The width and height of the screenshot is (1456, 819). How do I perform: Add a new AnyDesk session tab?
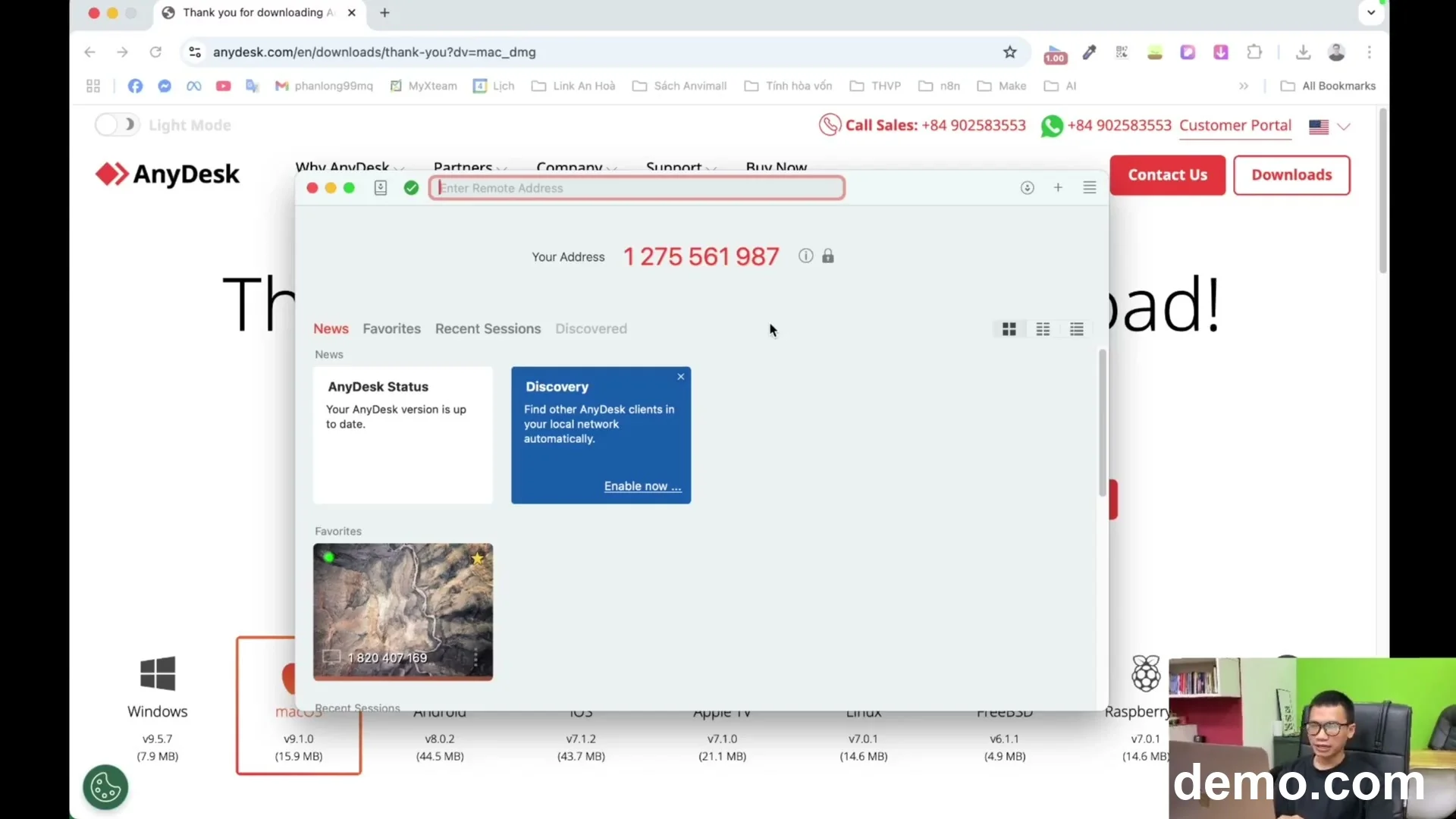coord(1058,187)
